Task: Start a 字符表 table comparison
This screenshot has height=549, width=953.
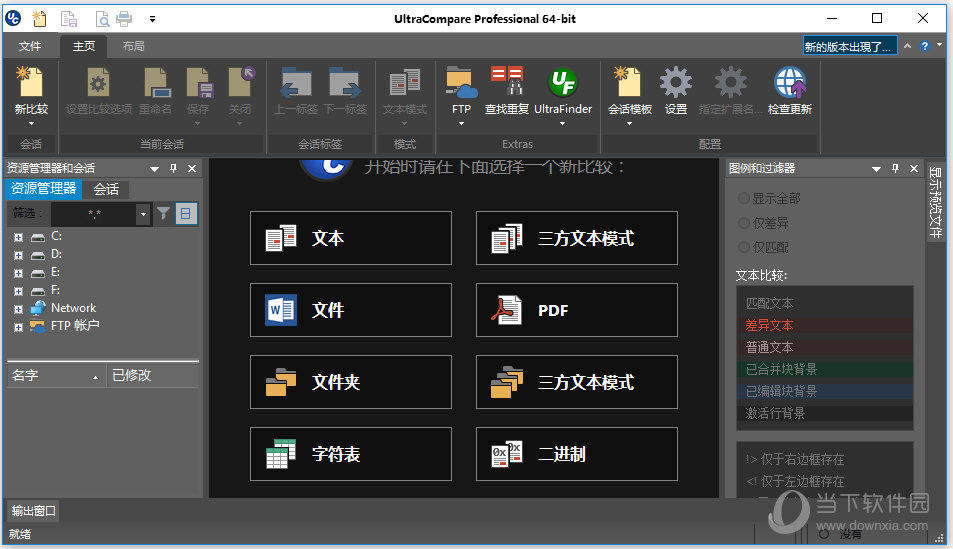Action: (x=351, y=454)
